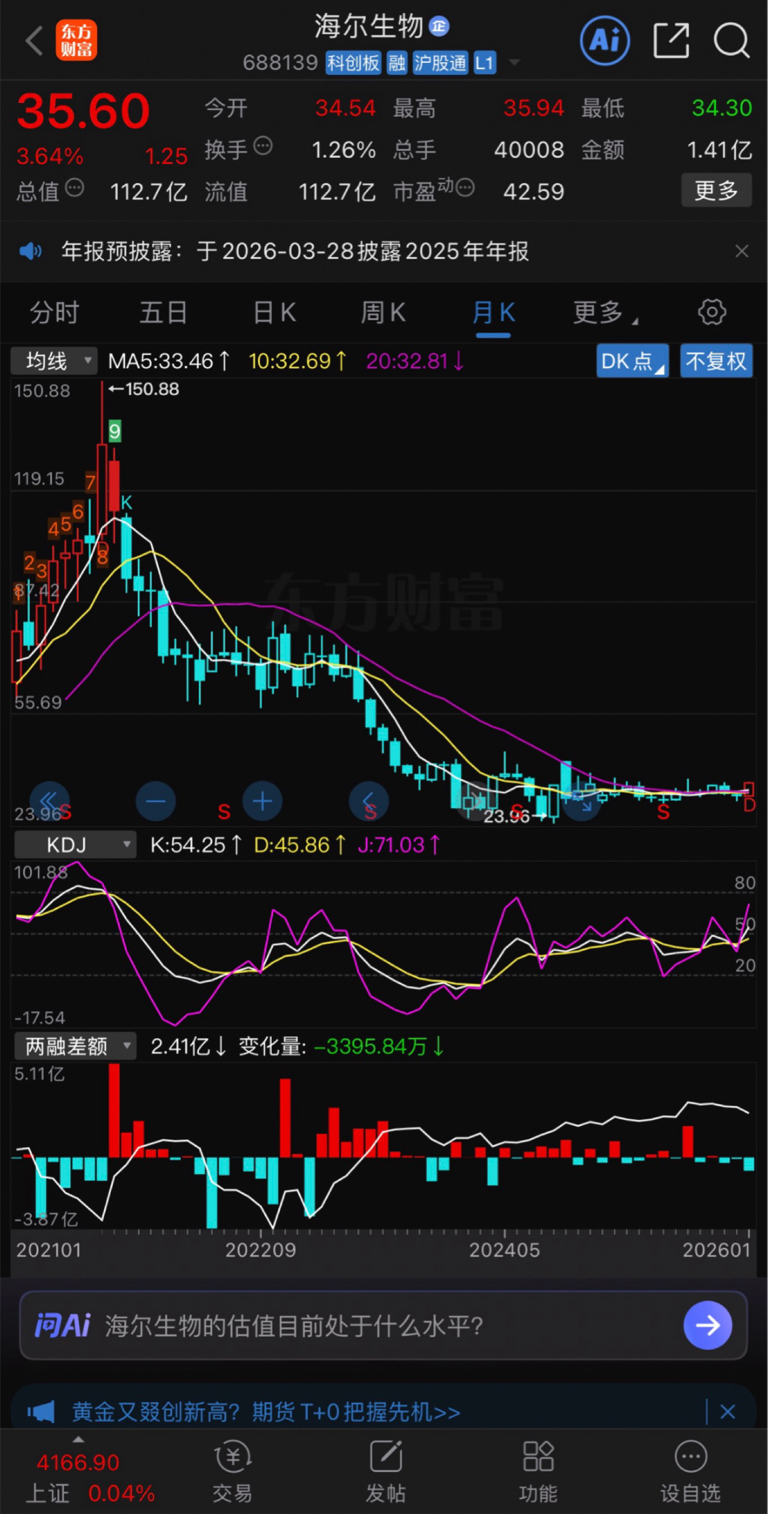Tap the 融 margin tag
Viewport: 768px width, 1514px height.
click(397, 63)
